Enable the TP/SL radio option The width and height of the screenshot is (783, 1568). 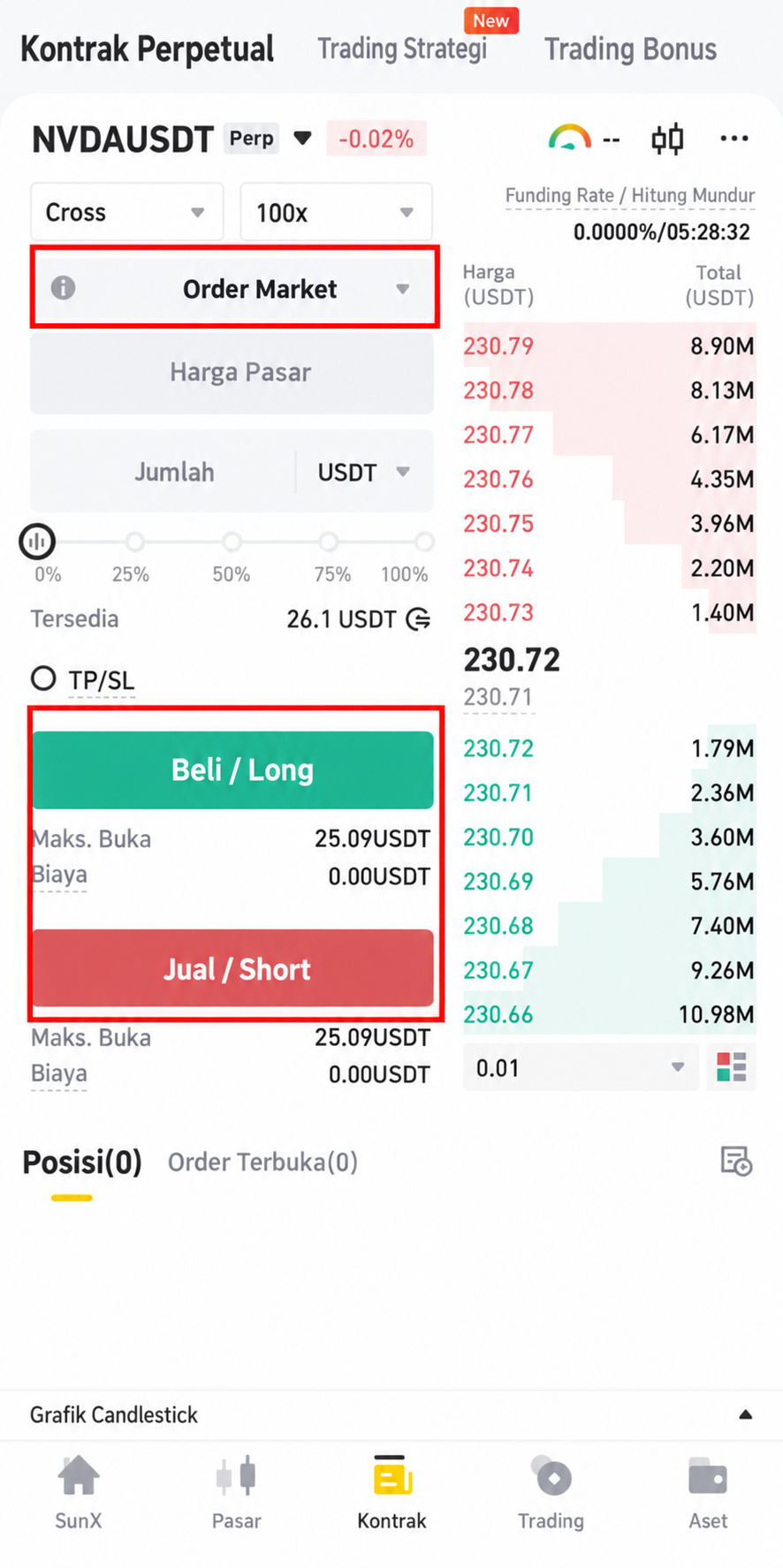[x=43, y=678]
